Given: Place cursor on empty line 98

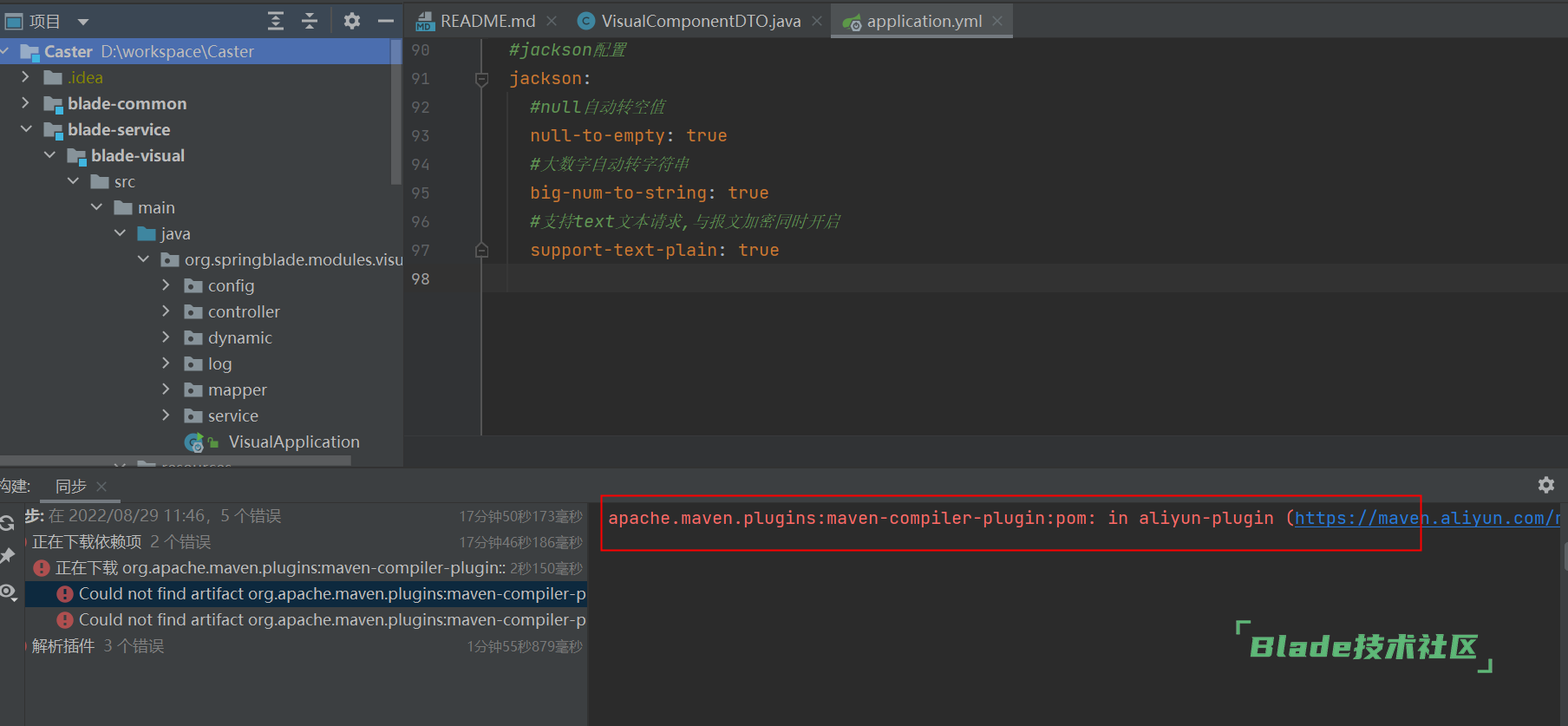Looking at the screenshot, I should tap(1023, 278).
